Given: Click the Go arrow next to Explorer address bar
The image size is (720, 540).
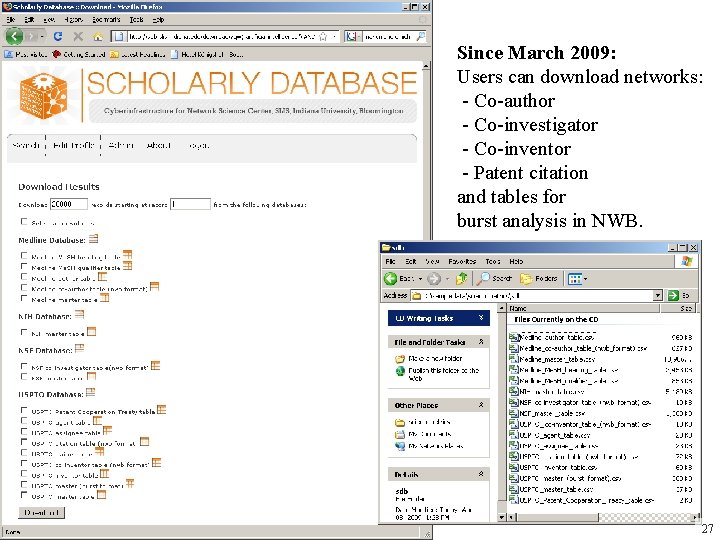Looking at the screenshot, I should point(673,295).
